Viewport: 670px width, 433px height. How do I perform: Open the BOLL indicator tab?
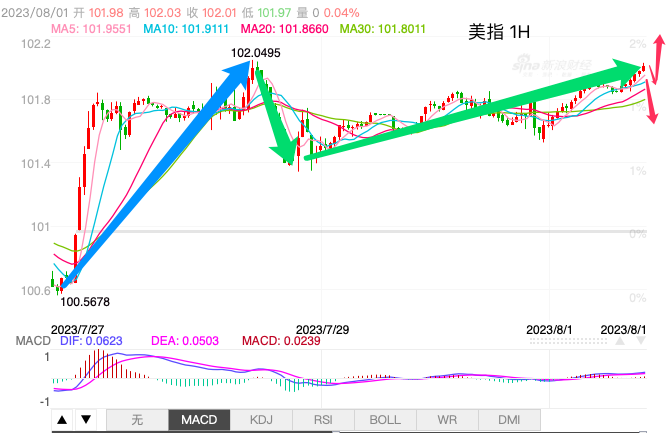[385, 420]
